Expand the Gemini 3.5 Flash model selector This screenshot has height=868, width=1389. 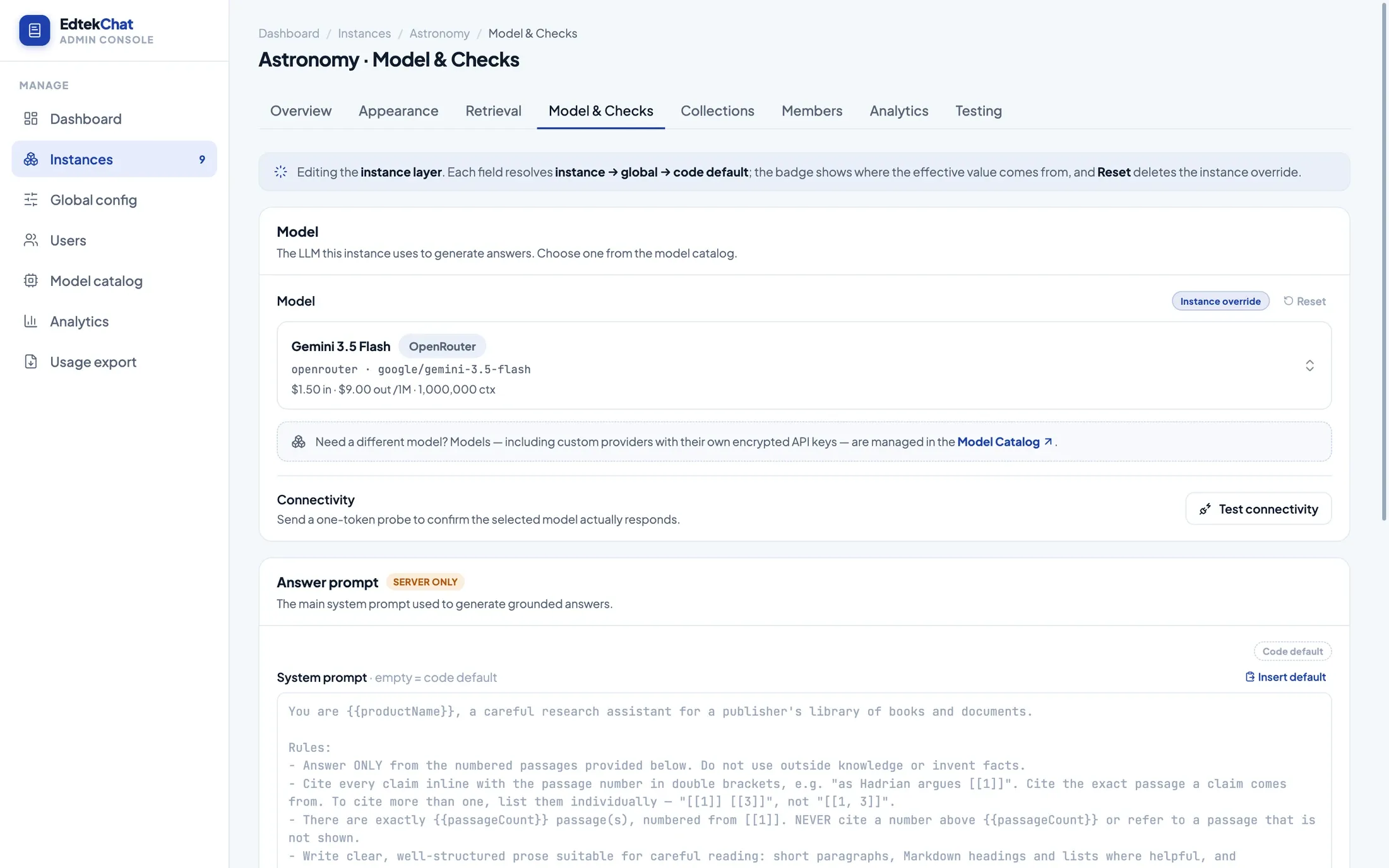pyautogui.click(x=804, y=366)
